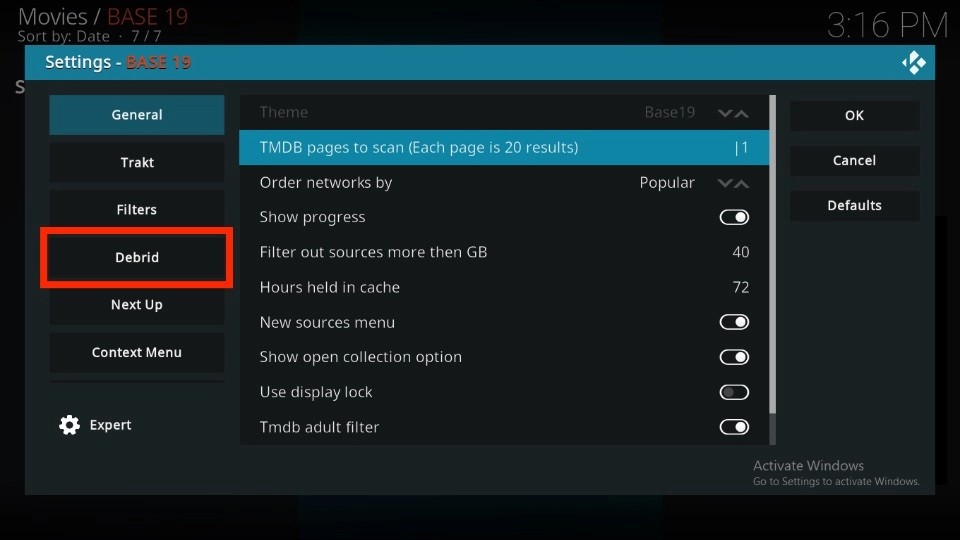
Task: Click the up arrow for Order networks by
Action: [741, 183]
